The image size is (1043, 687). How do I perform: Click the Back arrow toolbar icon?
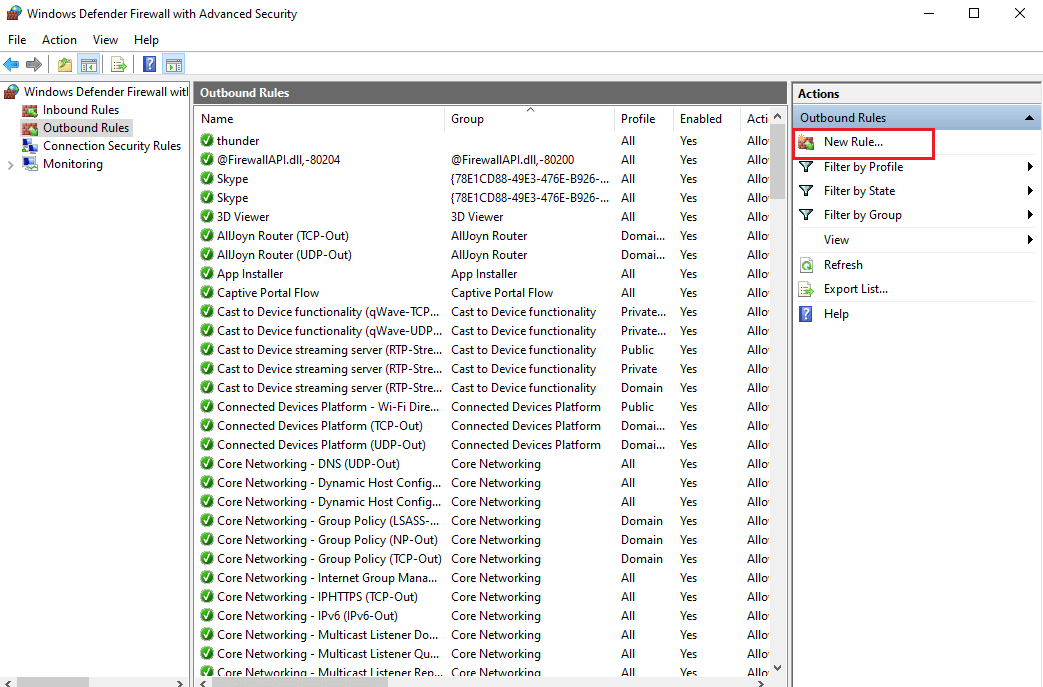(x=11, y=65)
